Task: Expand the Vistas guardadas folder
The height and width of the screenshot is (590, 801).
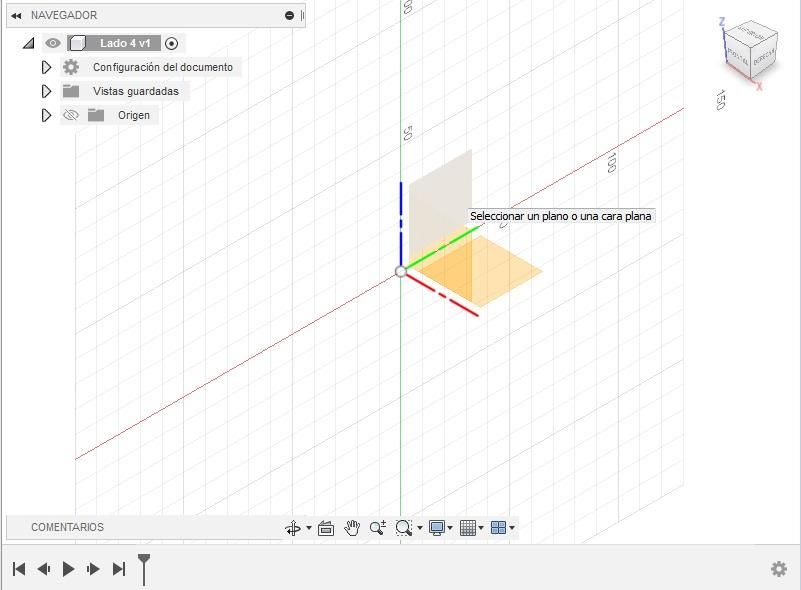Action: point(46,91)
